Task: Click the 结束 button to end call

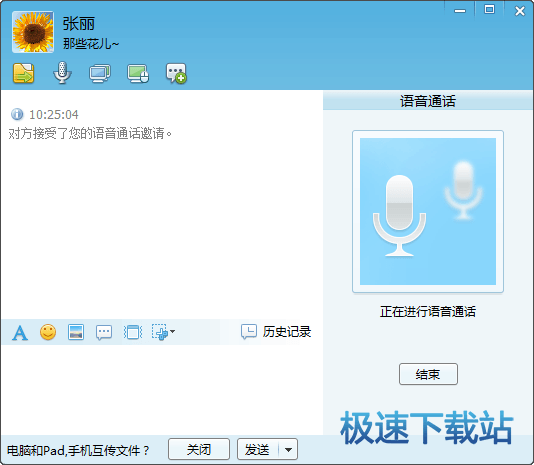Action: (428, 374)
